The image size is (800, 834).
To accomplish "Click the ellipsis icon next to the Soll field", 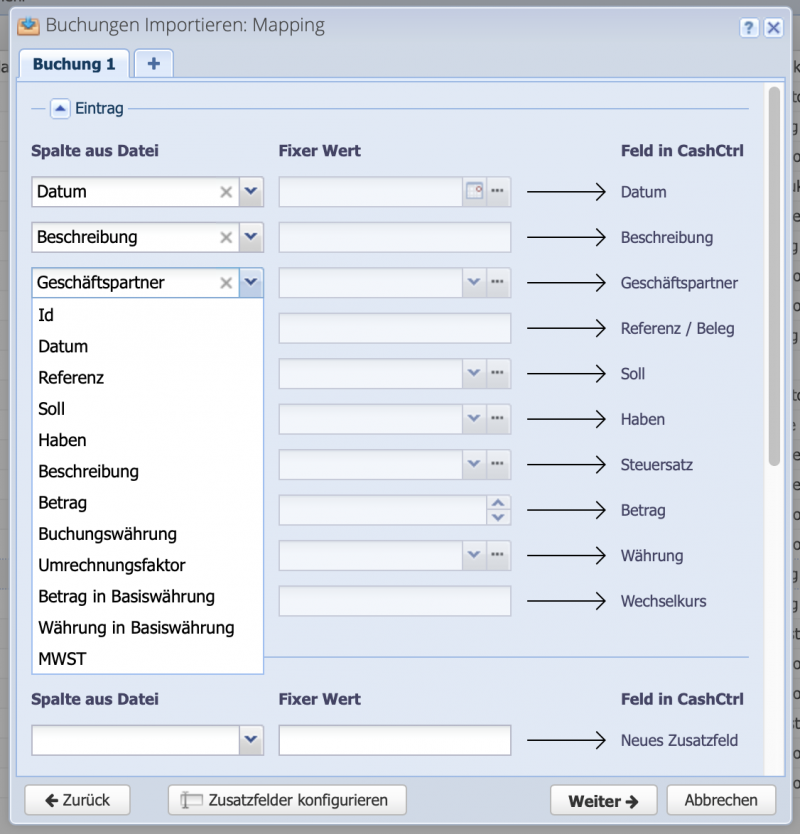I will 499,374.
